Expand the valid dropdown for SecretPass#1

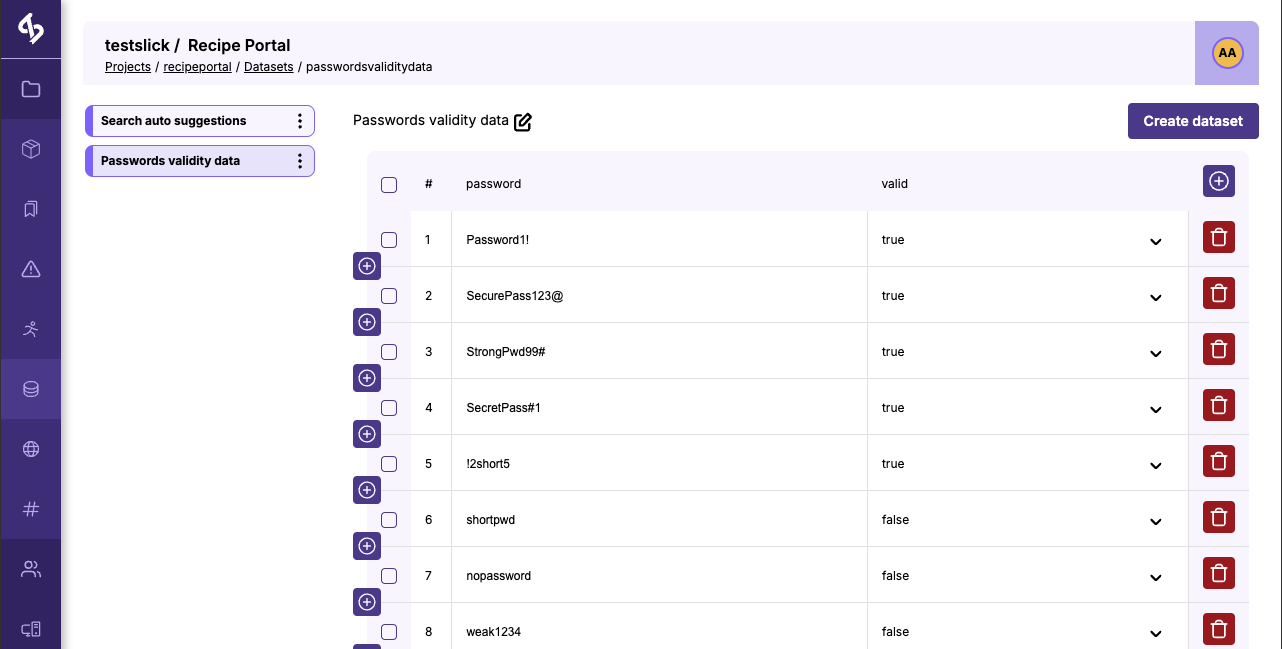pyautogui.click(x=1155, y=409)
